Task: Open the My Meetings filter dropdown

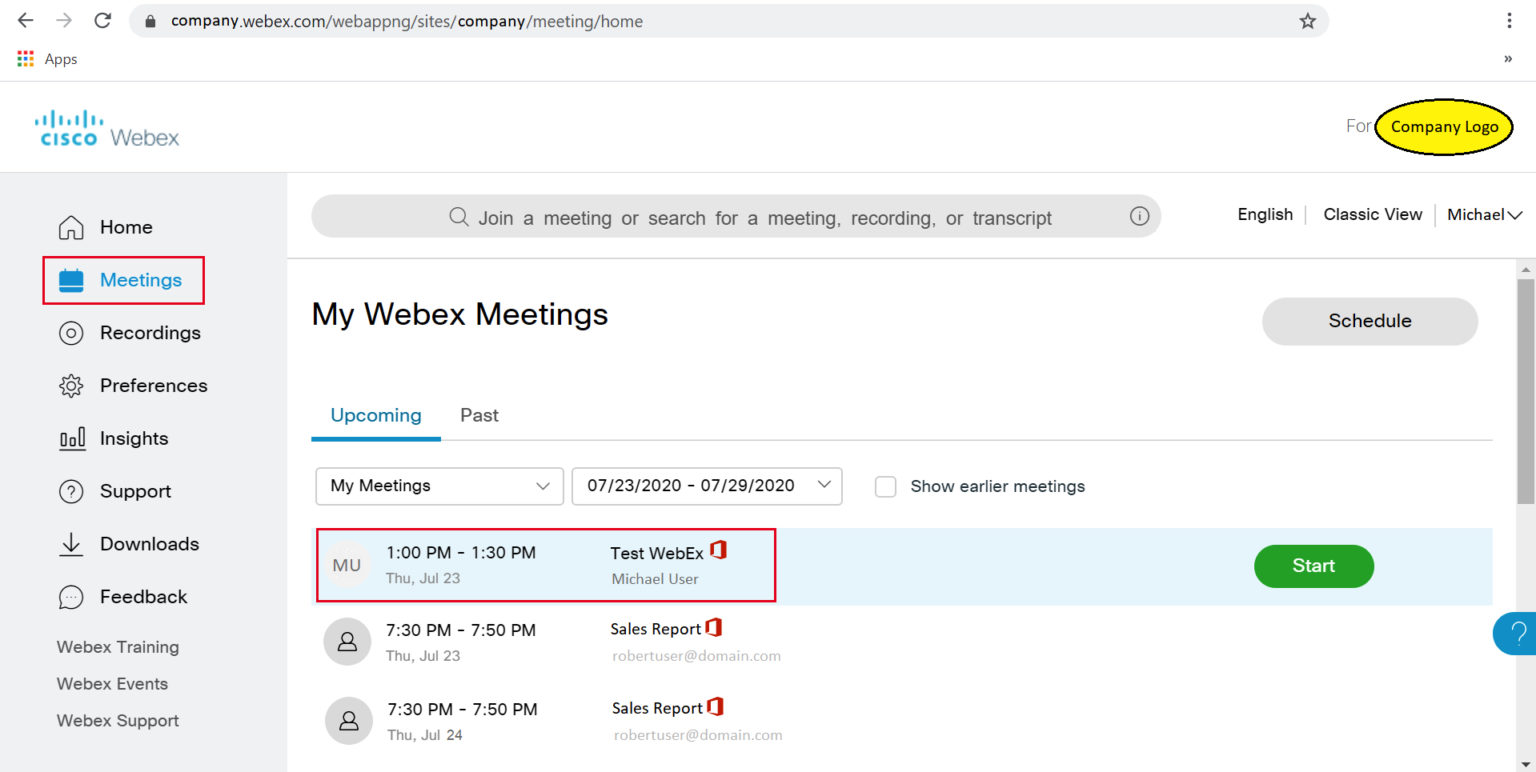Action: pyautogui.click(x=440, y=486)
